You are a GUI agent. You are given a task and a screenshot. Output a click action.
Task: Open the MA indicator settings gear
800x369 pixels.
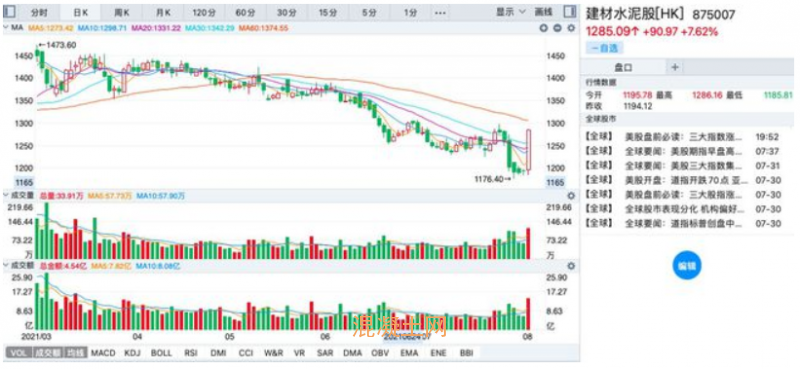[x=570, y=28]
